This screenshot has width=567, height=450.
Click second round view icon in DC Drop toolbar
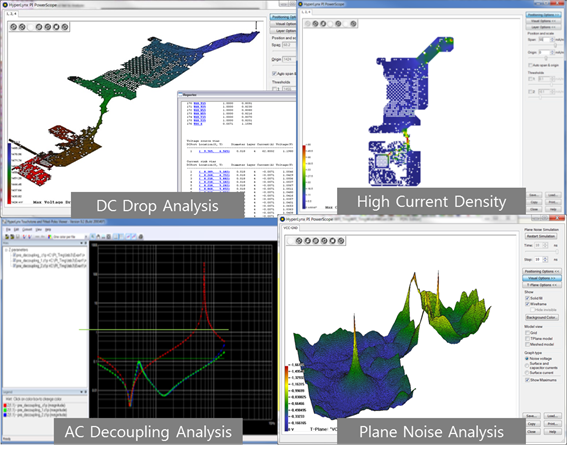point(22,27)
